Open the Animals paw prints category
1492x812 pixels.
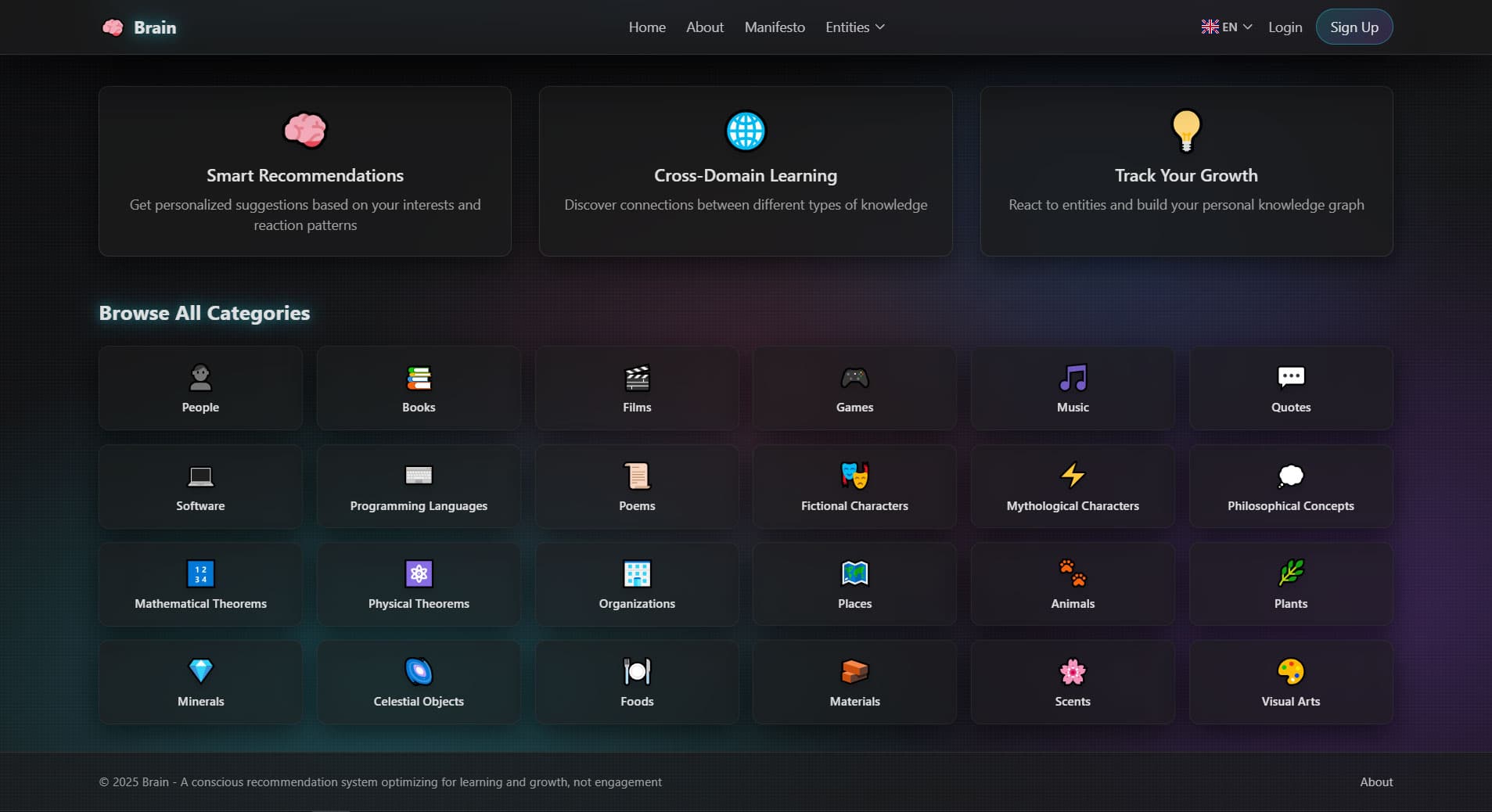click(x=1073, y=573)
